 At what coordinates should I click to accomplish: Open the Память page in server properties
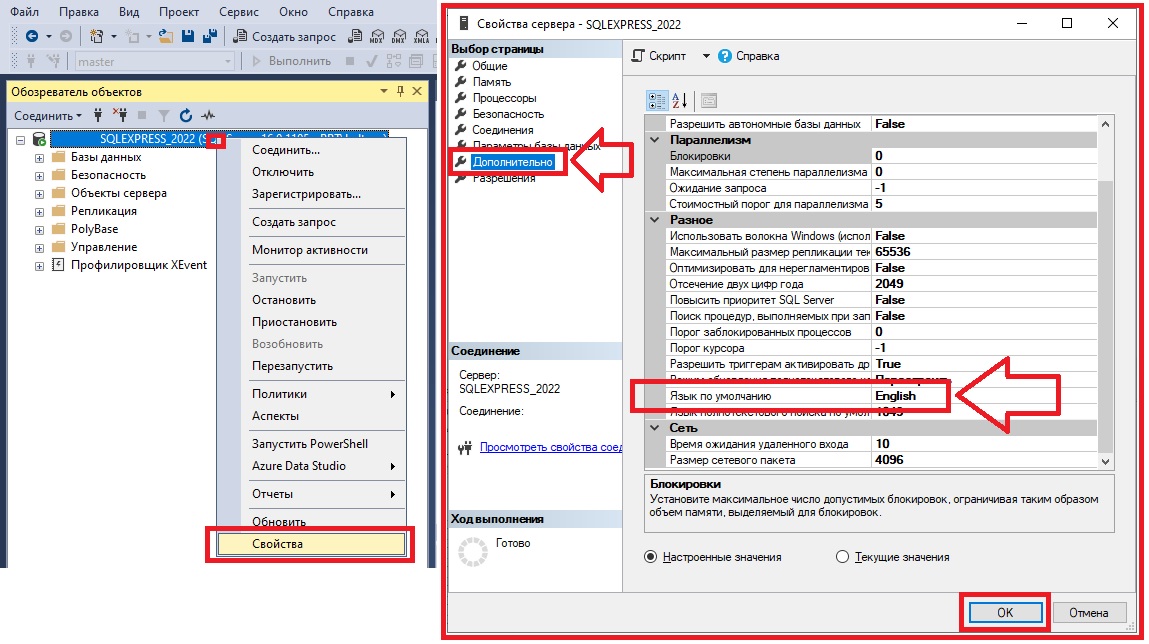pos(492,82)
